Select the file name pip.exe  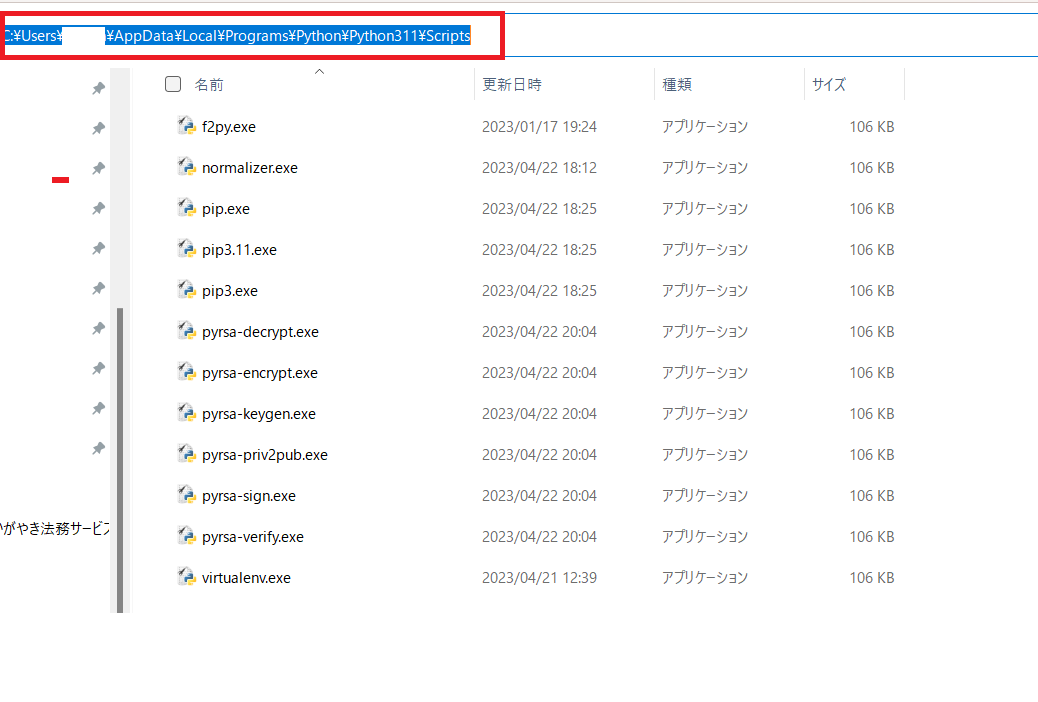226,209
